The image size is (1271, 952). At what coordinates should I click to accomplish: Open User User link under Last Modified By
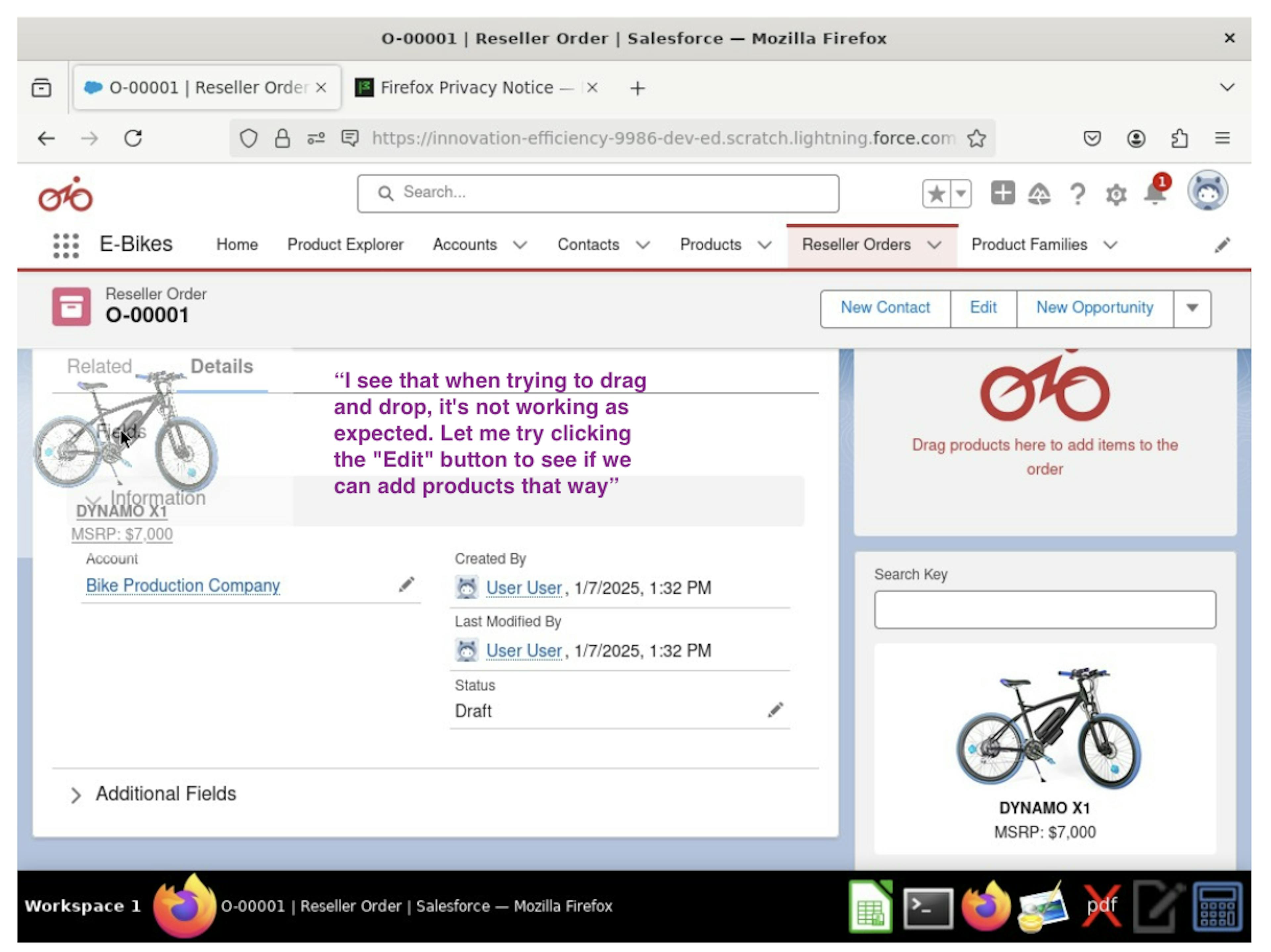(523, 651)
